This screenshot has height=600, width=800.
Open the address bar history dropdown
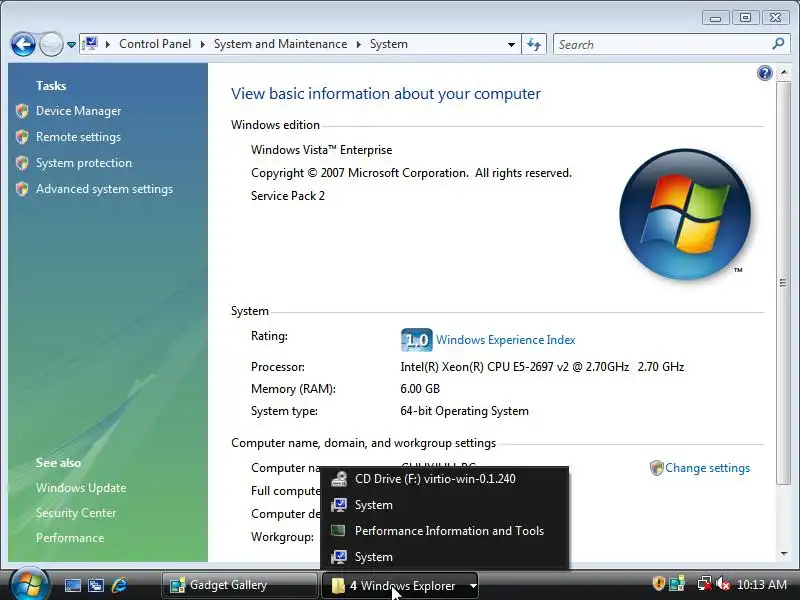click(x=511, y=44)
